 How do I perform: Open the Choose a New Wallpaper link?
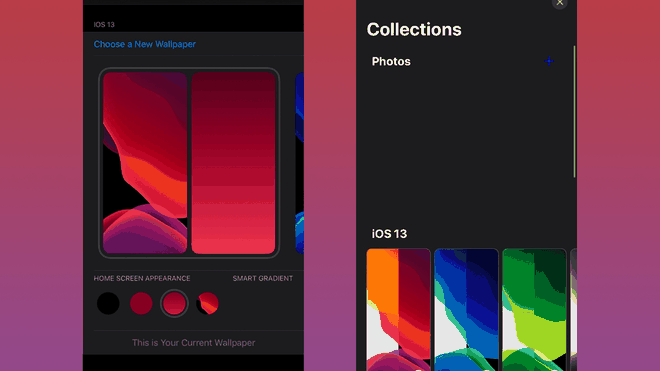(144, 44)
